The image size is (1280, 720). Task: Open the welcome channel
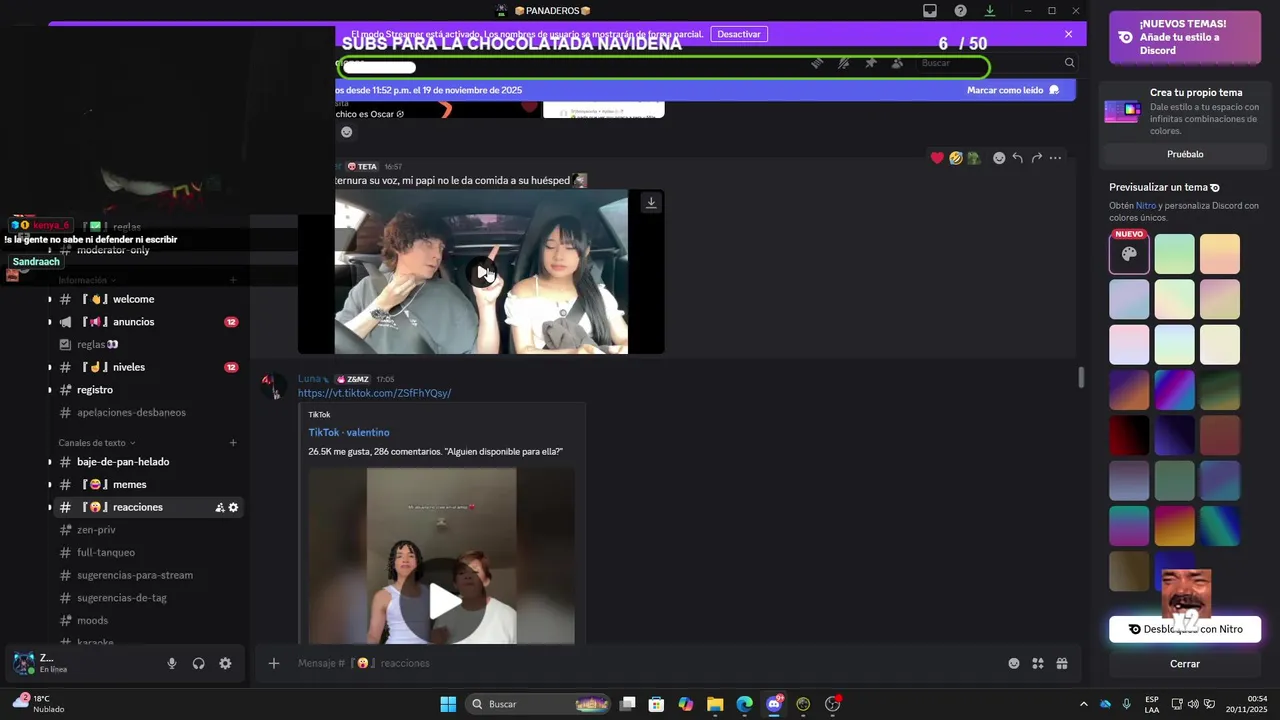point(147,299)
